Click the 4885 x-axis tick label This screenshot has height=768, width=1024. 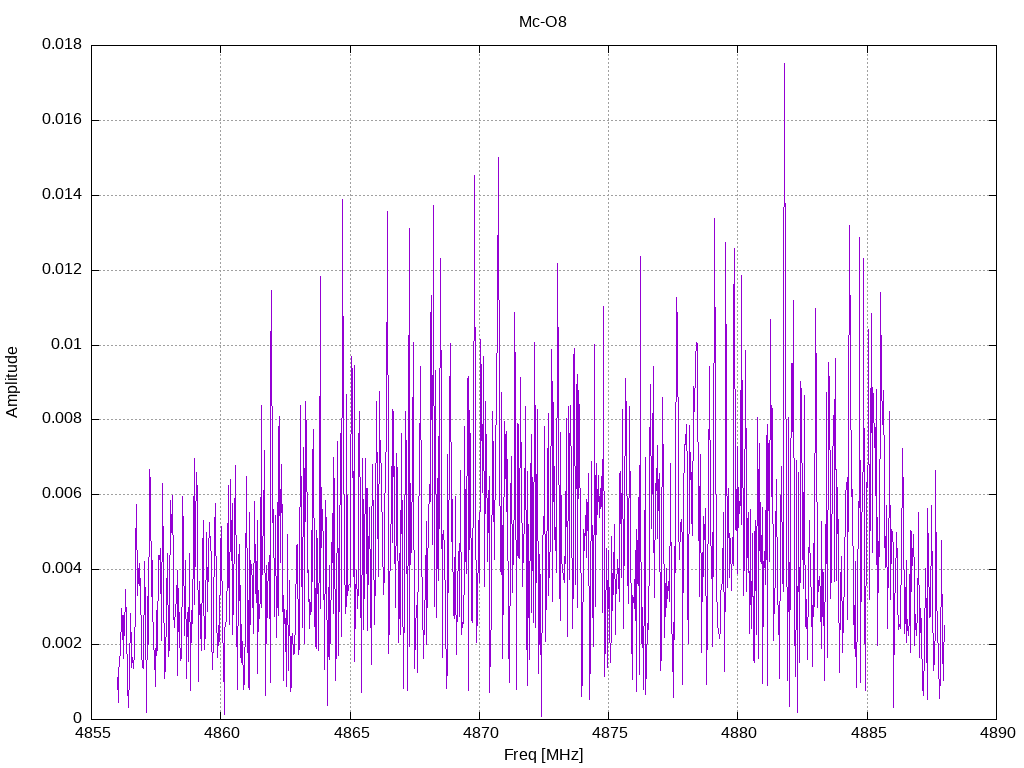tap(868, 733)
